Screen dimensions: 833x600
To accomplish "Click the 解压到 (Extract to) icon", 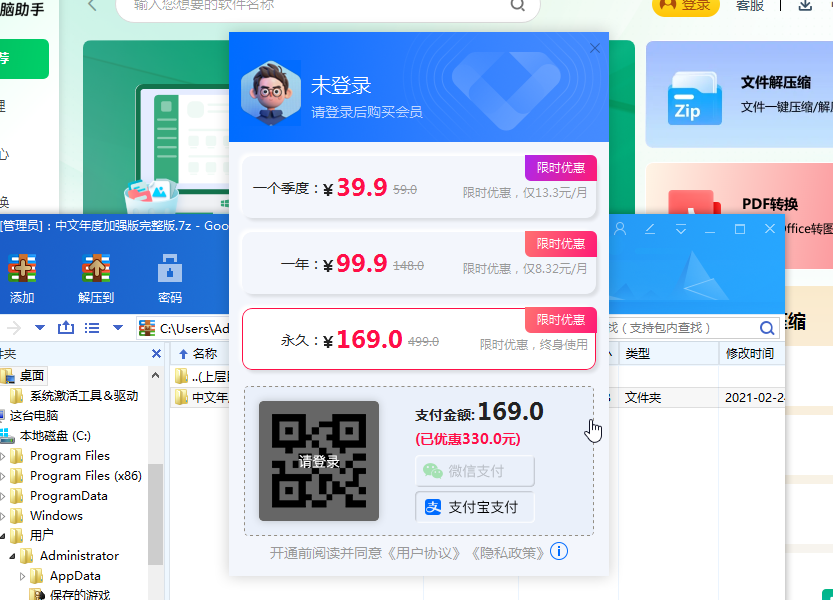I will [x=96, y=269].
